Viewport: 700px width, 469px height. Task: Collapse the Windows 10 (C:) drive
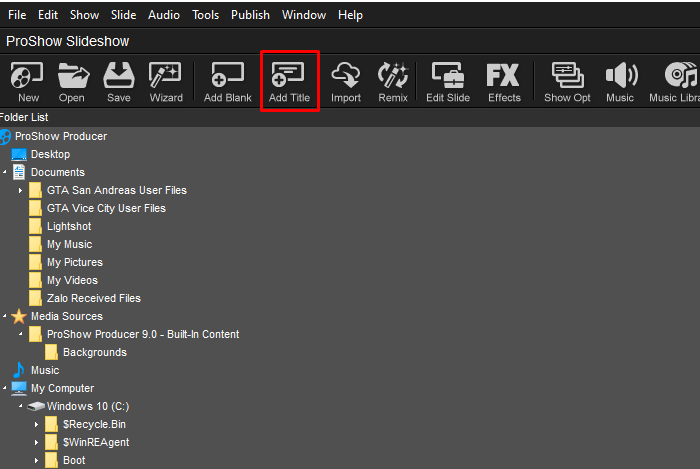pyautogui.click(x=21, y=406)
